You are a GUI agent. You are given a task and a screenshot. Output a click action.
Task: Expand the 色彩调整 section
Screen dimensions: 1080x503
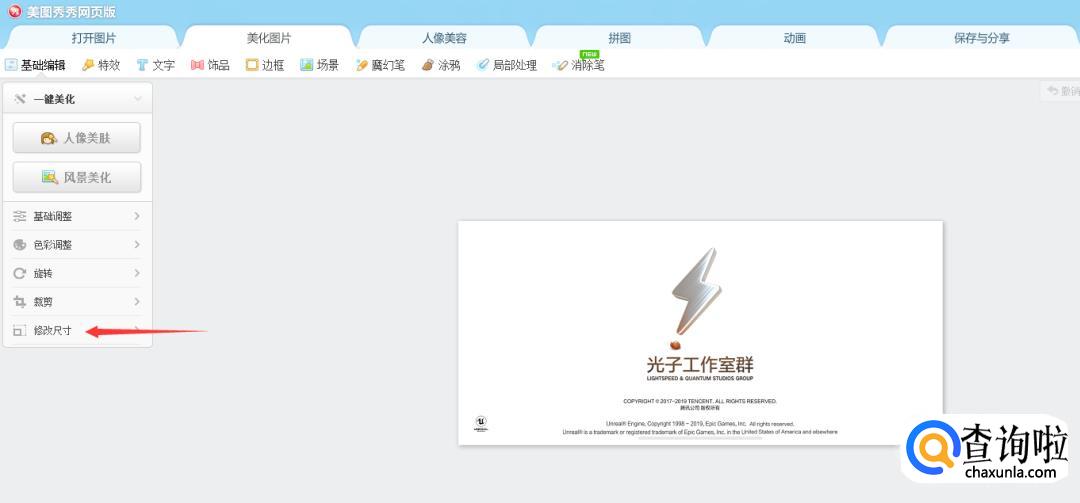[x=77, y=245]
